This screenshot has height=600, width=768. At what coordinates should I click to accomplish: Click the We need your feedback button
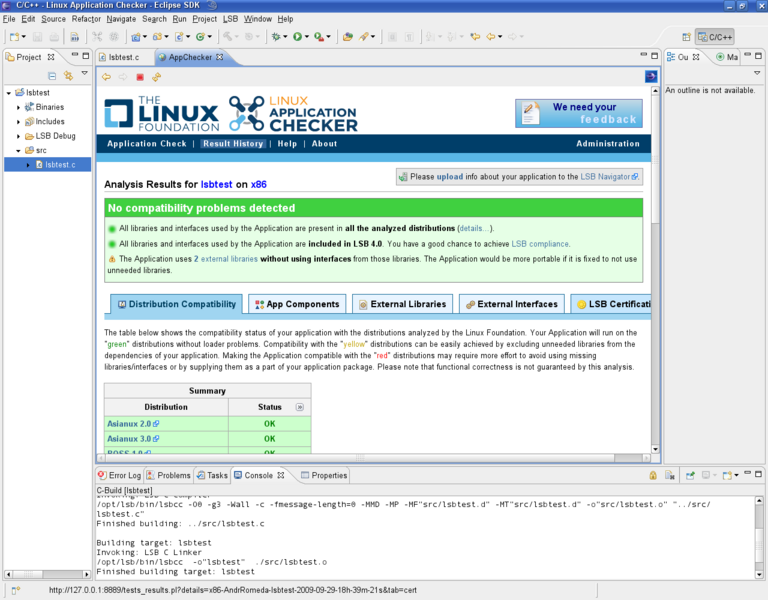[x=578, y=113]
